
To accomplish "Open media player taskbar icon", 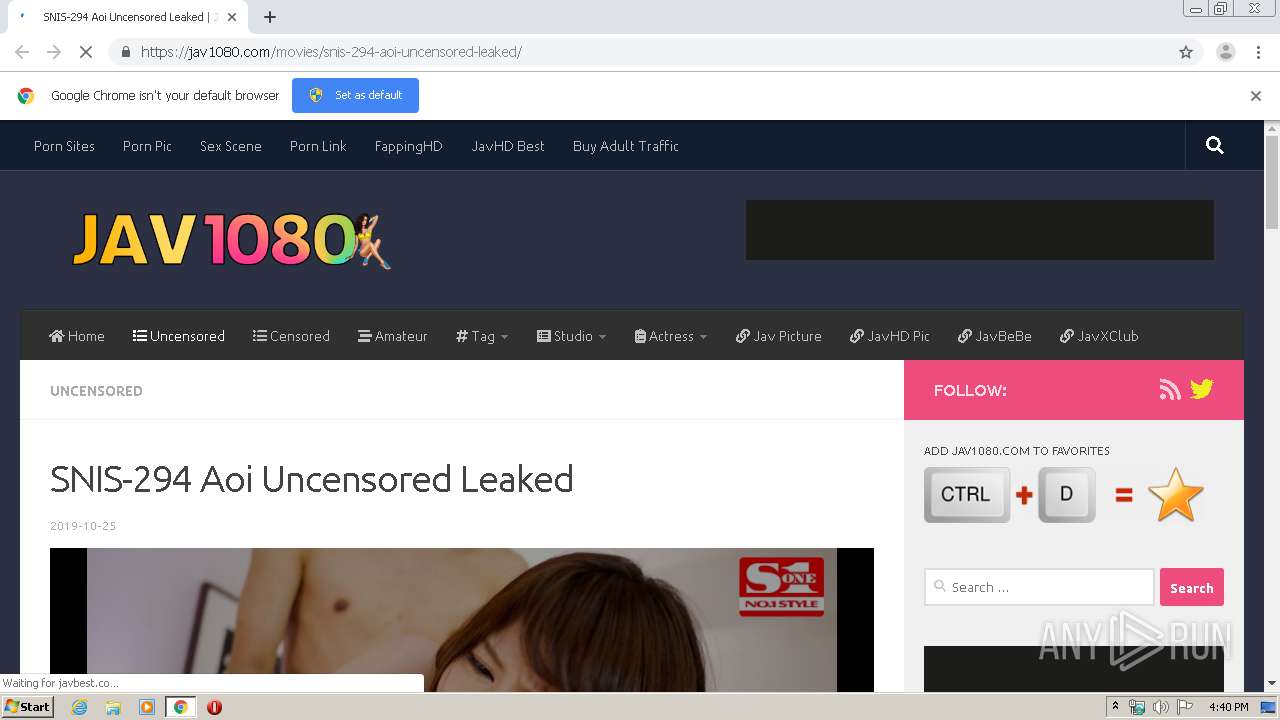I will [x=147, y=707].
